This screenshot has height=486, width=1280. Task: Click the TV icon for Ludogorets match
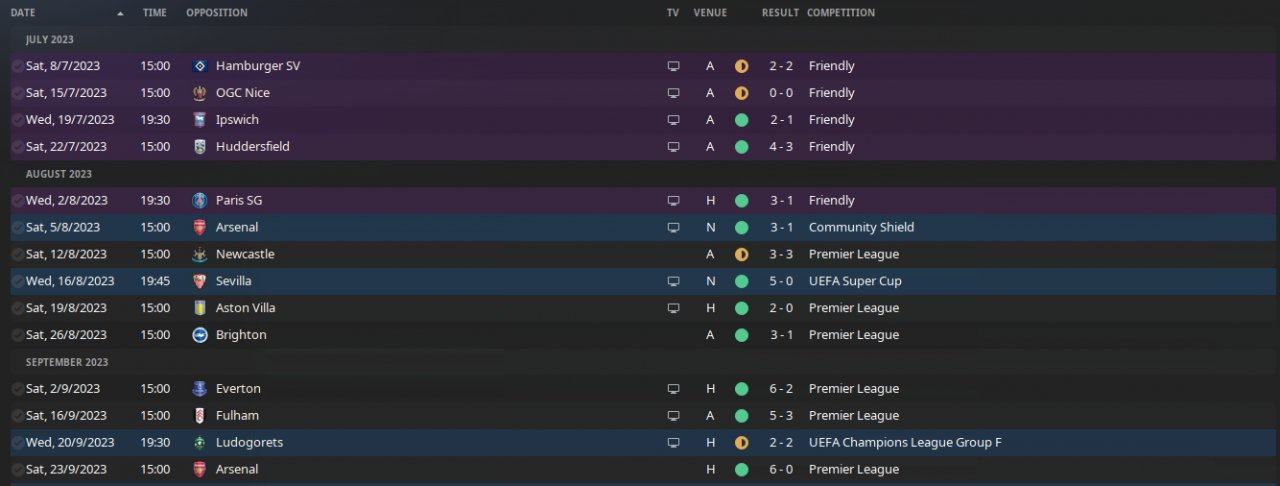click(x=673, y=443)
